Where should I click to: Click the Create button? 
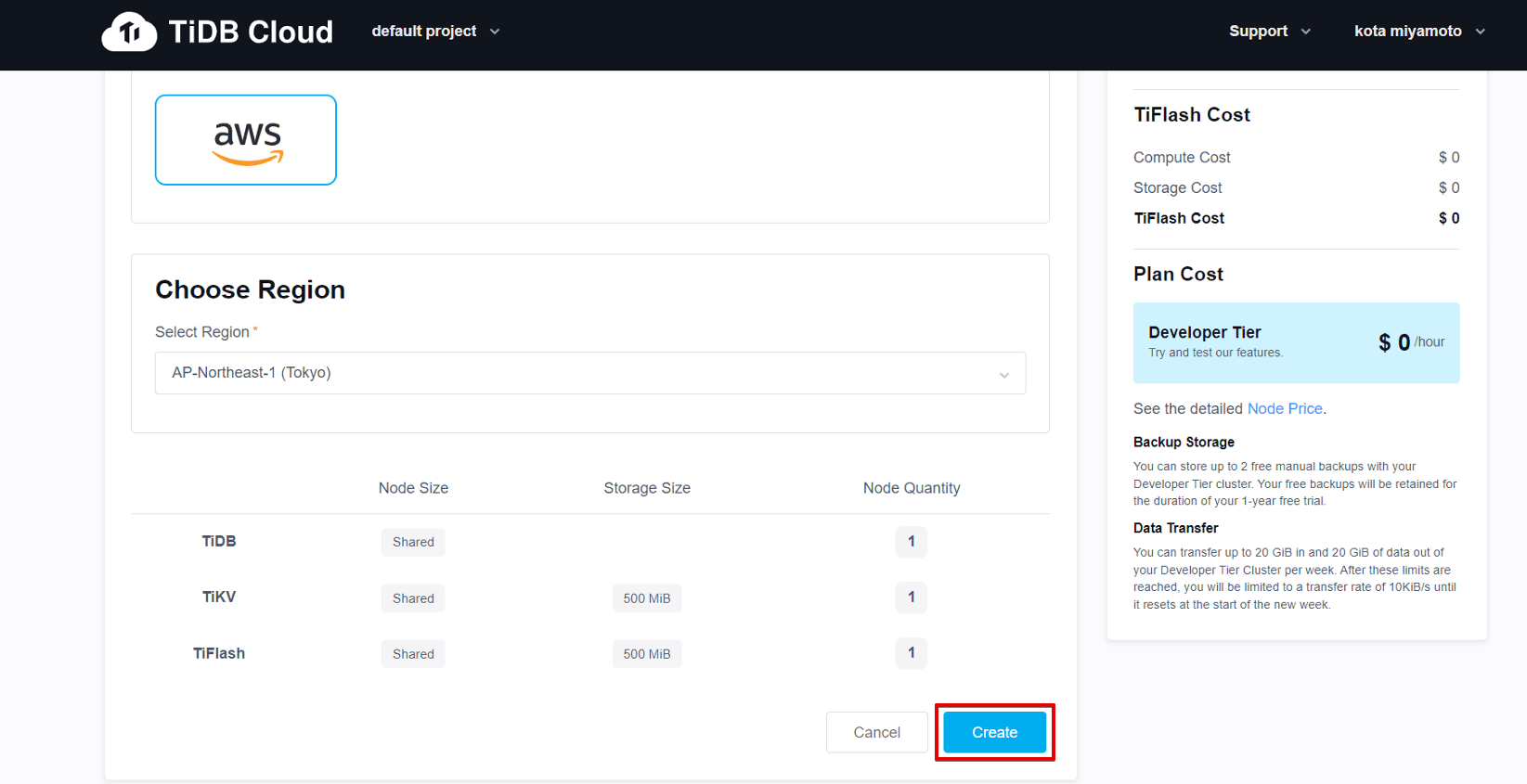coord(994,732)
